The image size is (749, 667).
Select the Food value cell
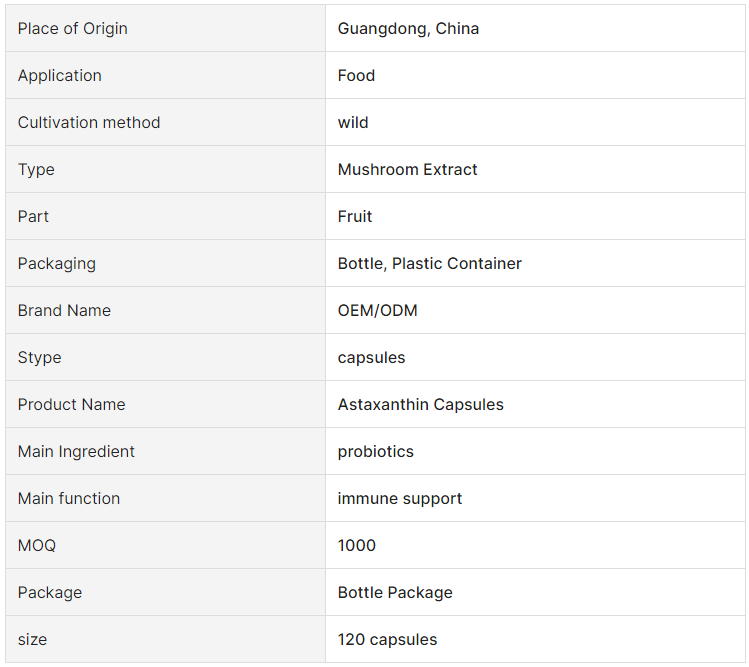click(x=535, y=75)
